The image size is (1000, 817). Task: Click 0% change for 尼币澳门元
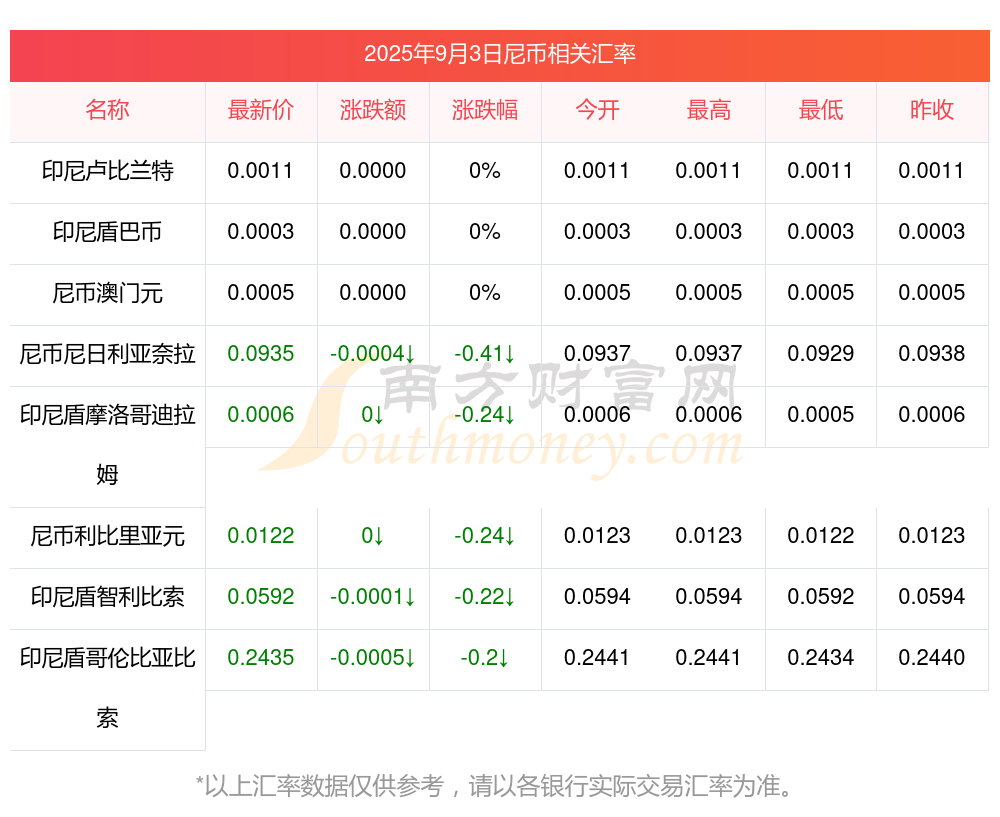coord(485,293)
